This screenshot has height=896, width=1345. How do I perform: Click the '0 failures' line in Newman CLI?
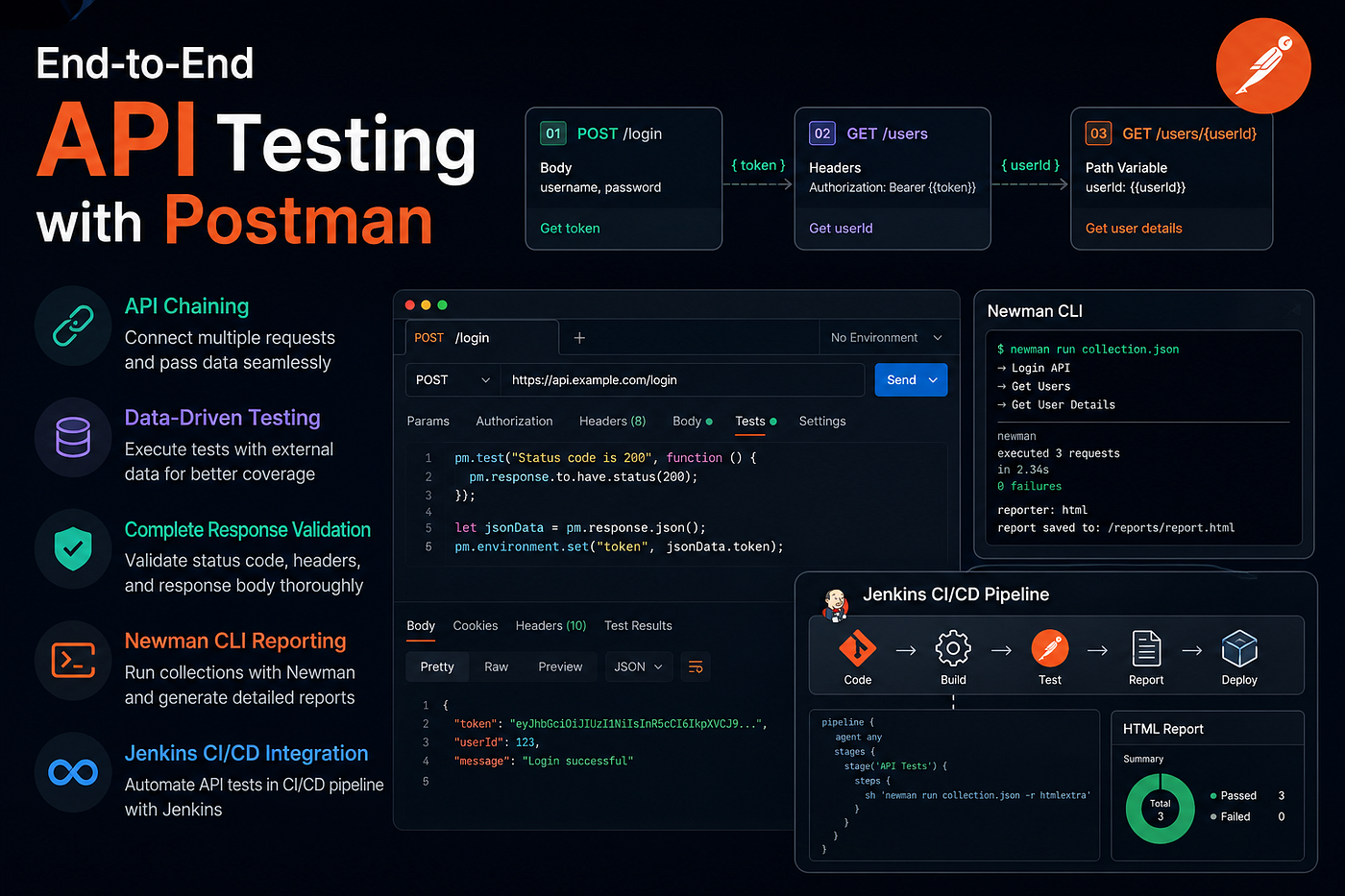coord(1029,487)
